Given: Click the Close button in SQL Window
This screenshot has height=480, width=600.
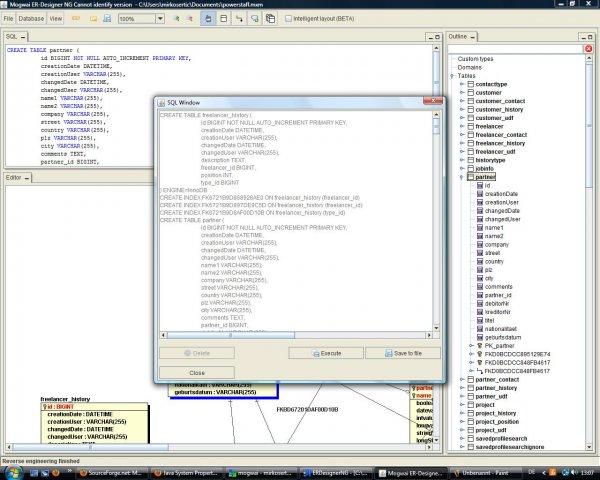Looking at the screenshot, I should point(197,372).
